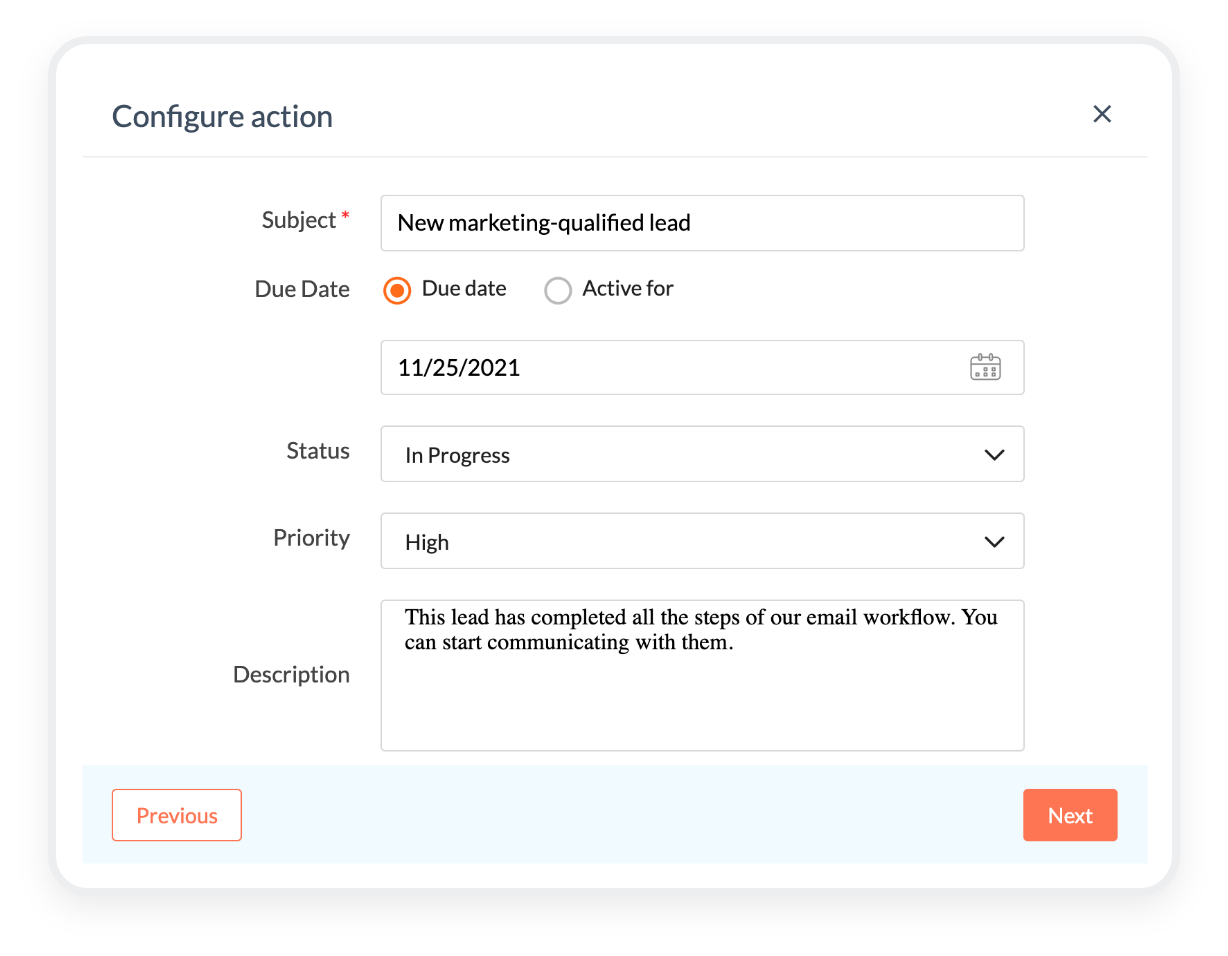This screenshot has width=1228, height=956.
Task: Open the Priority dropdown showing 'High'
Action: (702, 541)
